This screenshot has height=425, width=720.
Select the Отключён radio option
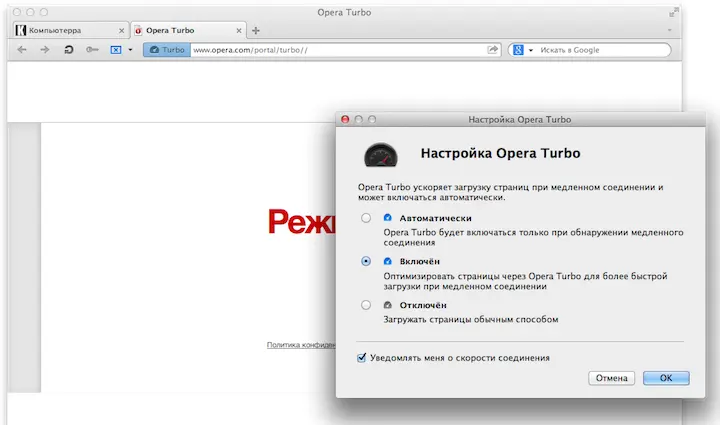coord(366,305)
